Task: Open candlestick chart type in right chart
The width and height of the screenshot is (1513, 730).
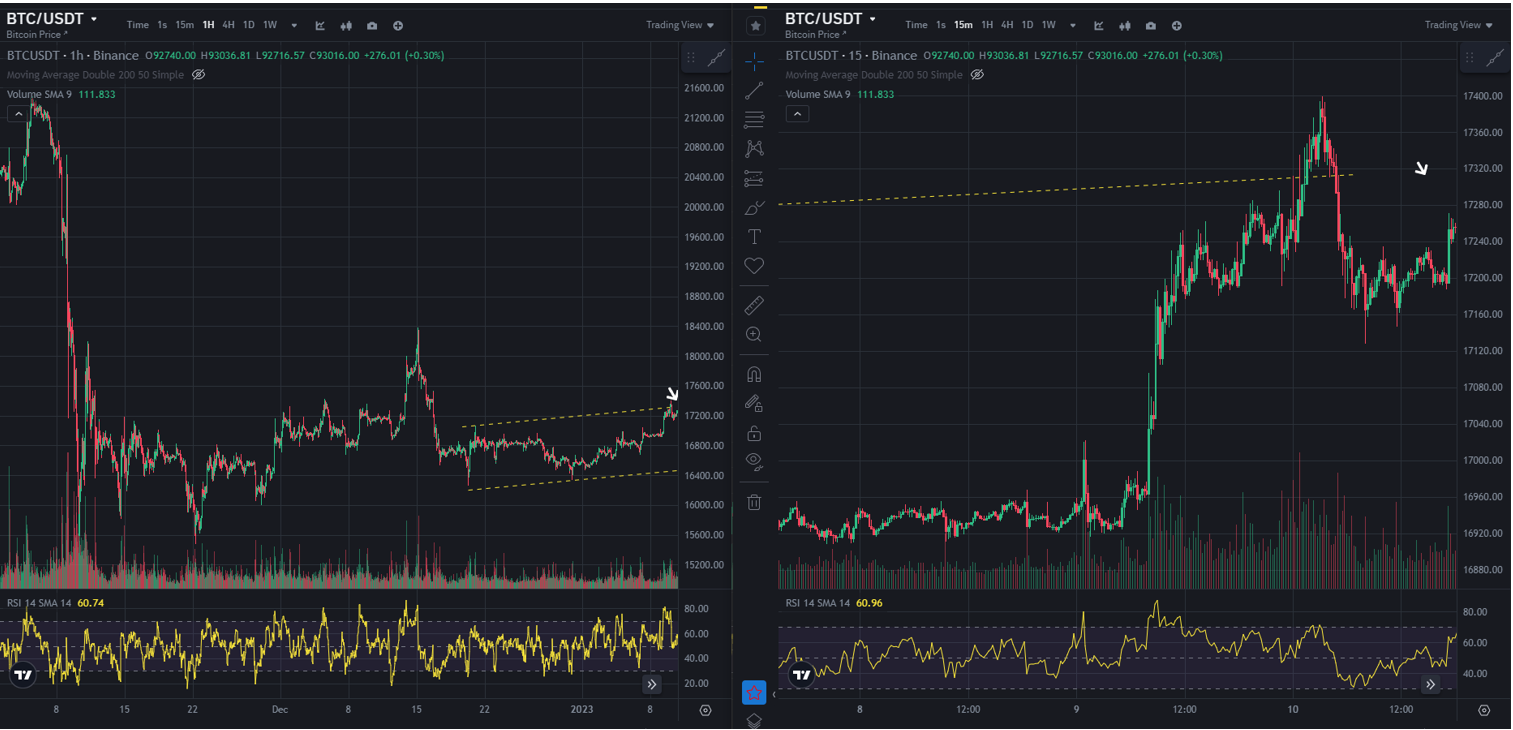Action: 1125,25
